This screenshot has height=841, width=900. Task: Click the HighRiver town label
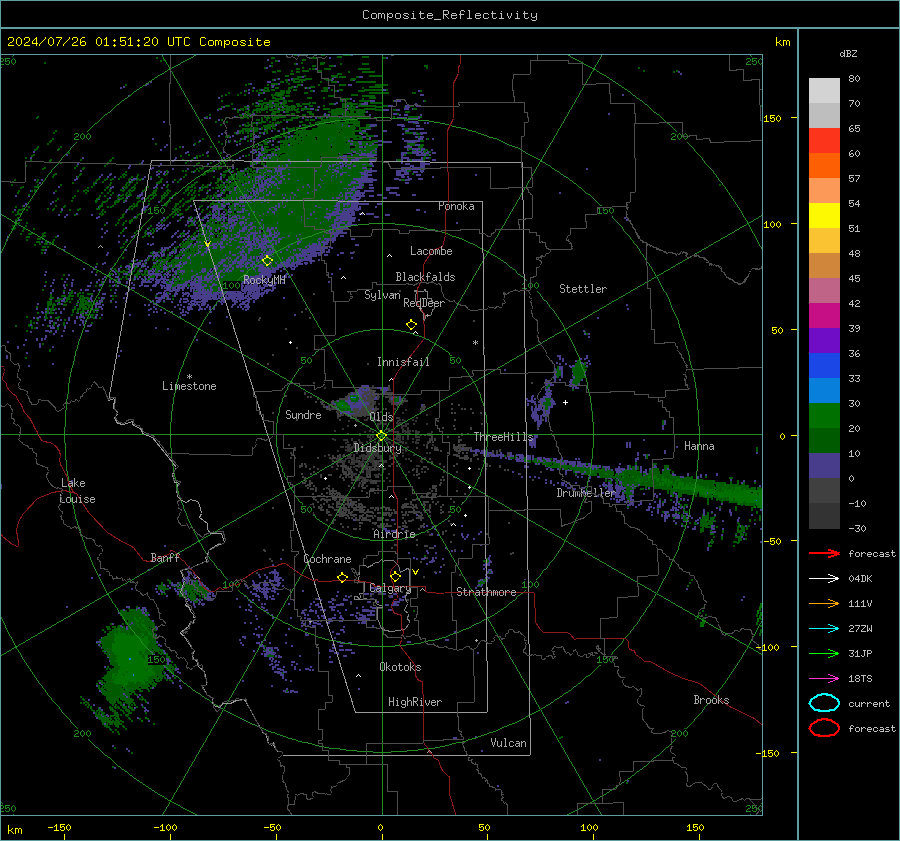415,702
